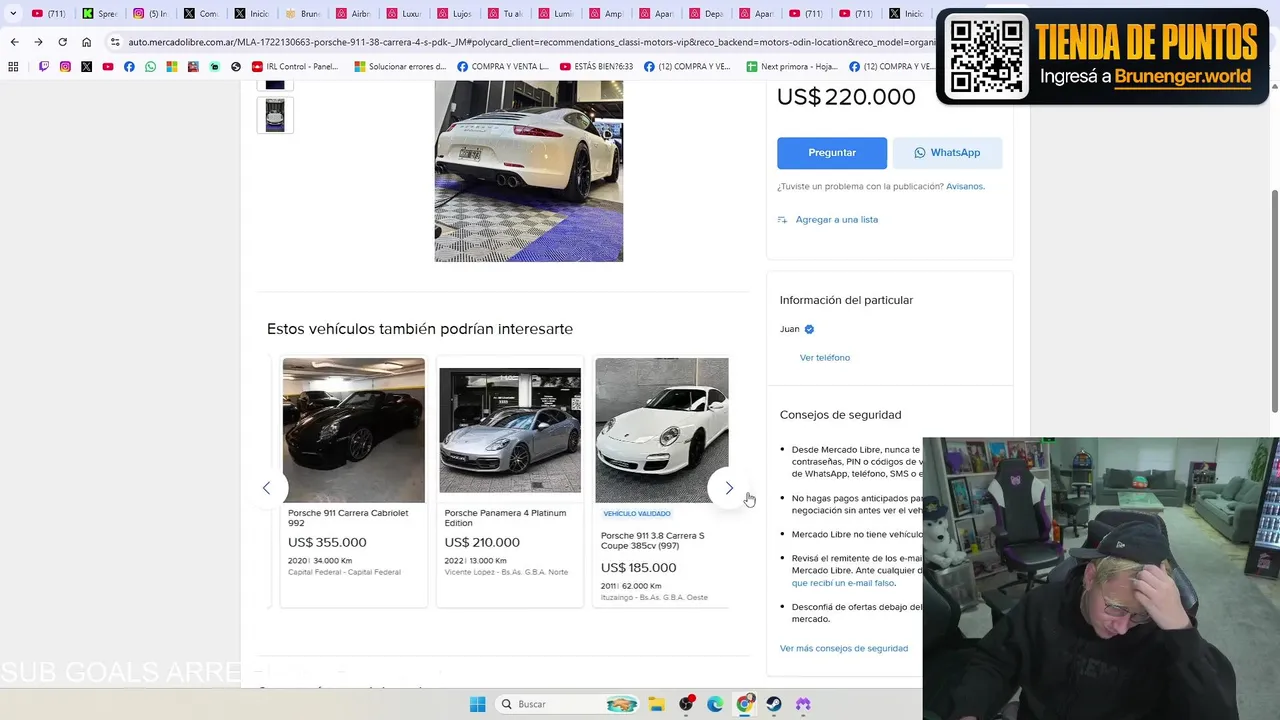Click Porsche 911 3.8 Carrera S title
Viewport: 1280px width, 720px height.
[x=653, y=541]
